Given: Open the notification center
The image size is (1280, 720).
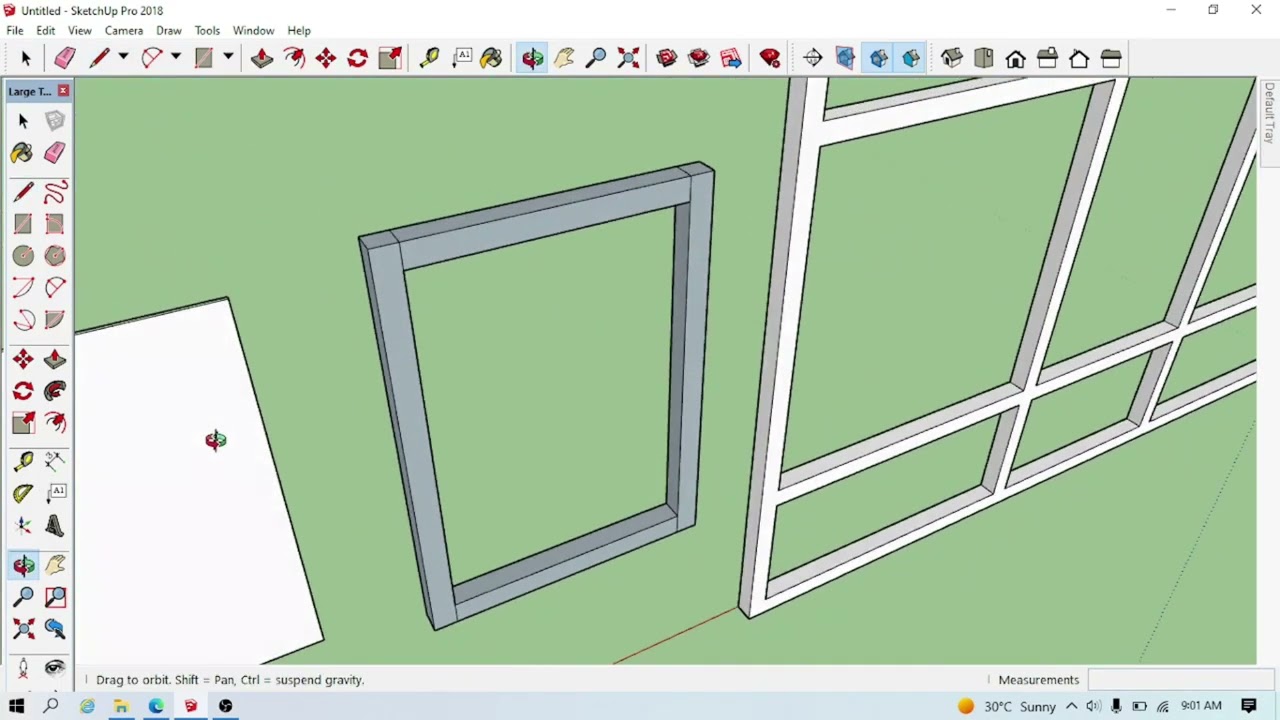Looking at the screenshot, I should point(1249,706).
